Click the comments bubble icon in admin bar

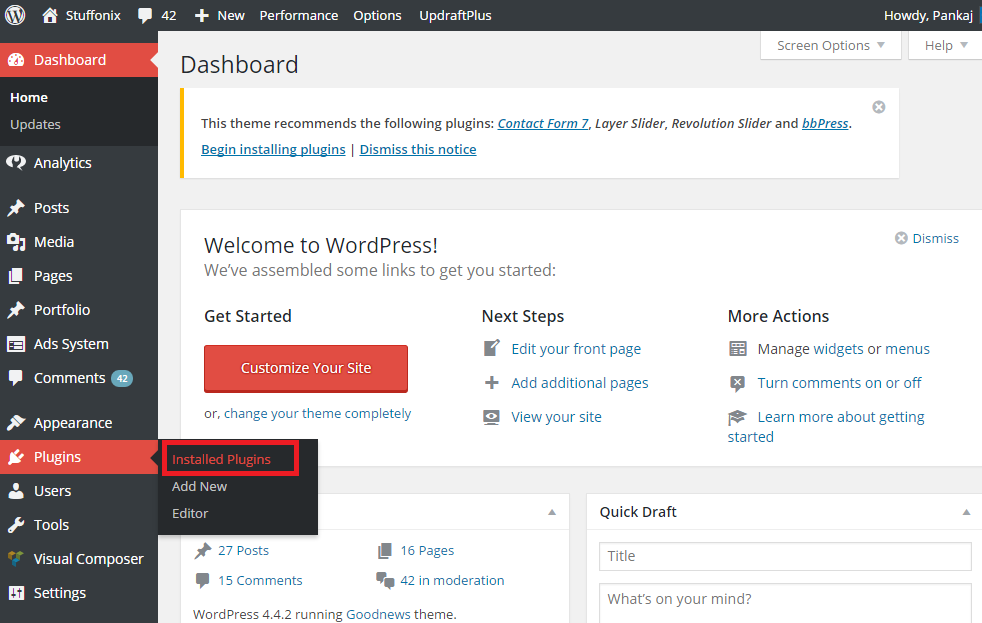[x=145, y=16]
